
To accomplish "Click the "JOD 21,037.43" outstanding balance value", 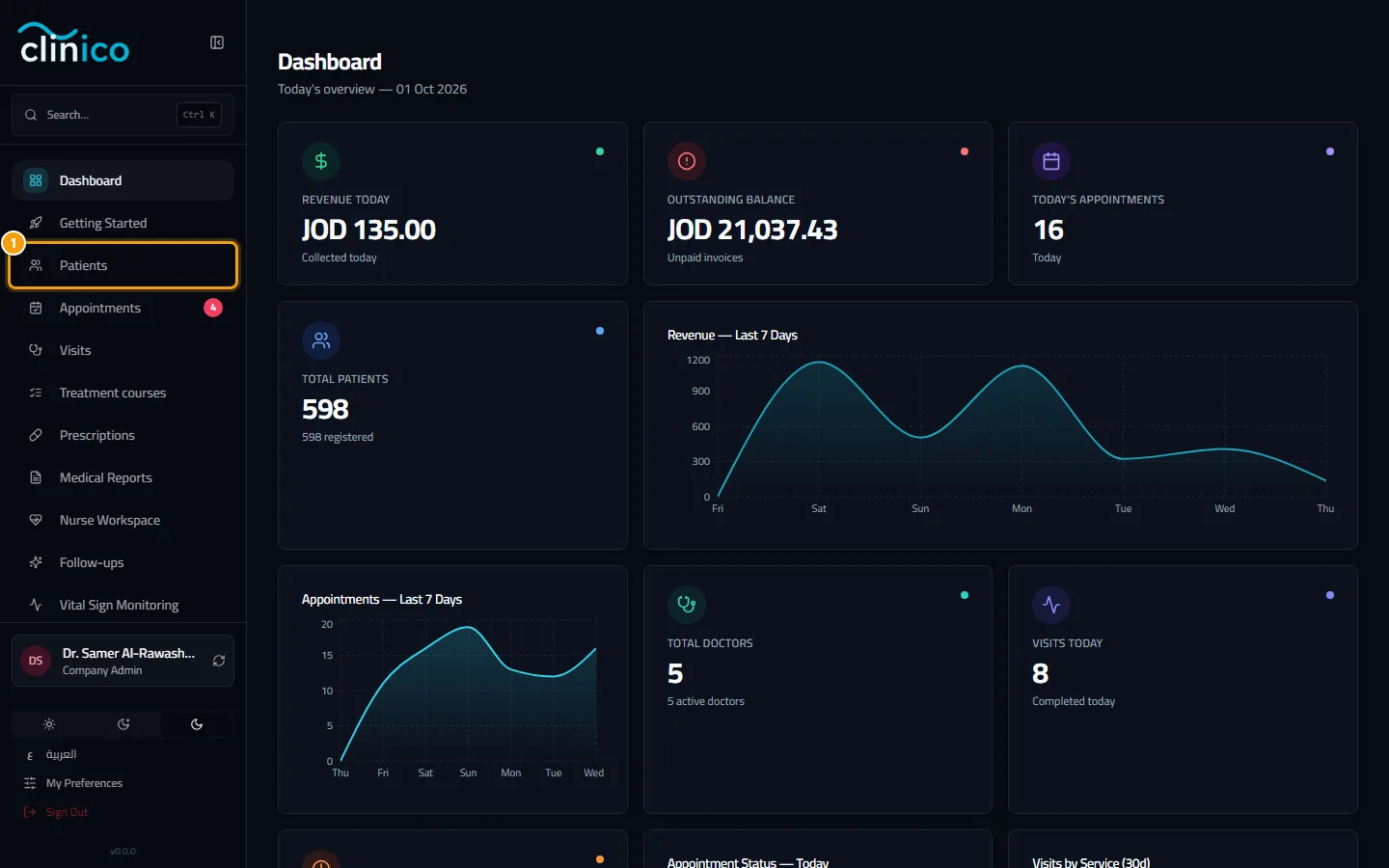I will [x=752, y=230].
